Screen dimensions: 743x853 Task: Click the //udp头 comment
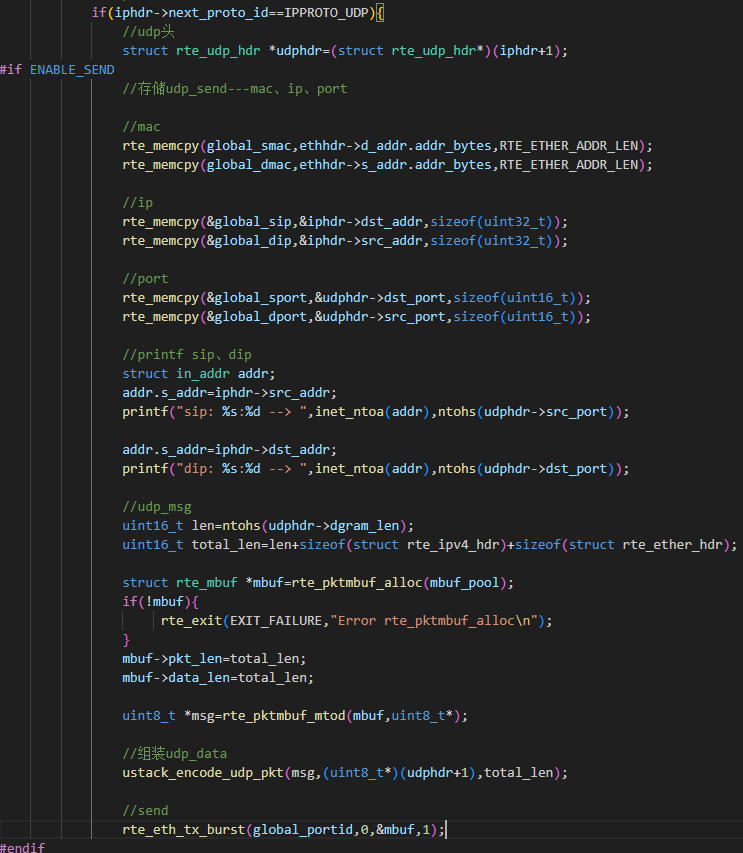148,32
